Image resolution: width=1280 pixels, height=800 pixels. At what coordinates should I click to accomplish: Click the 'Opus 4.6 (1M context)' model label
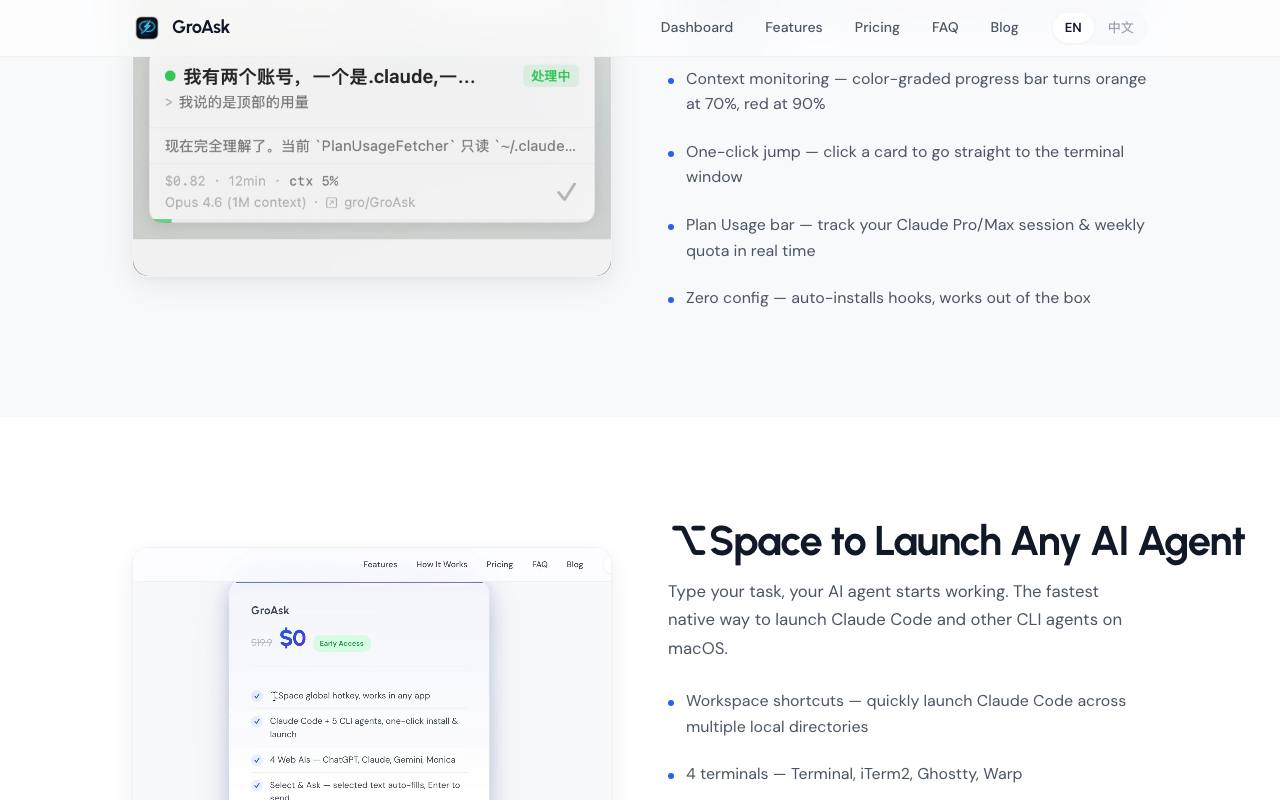[x=236, y=202]
